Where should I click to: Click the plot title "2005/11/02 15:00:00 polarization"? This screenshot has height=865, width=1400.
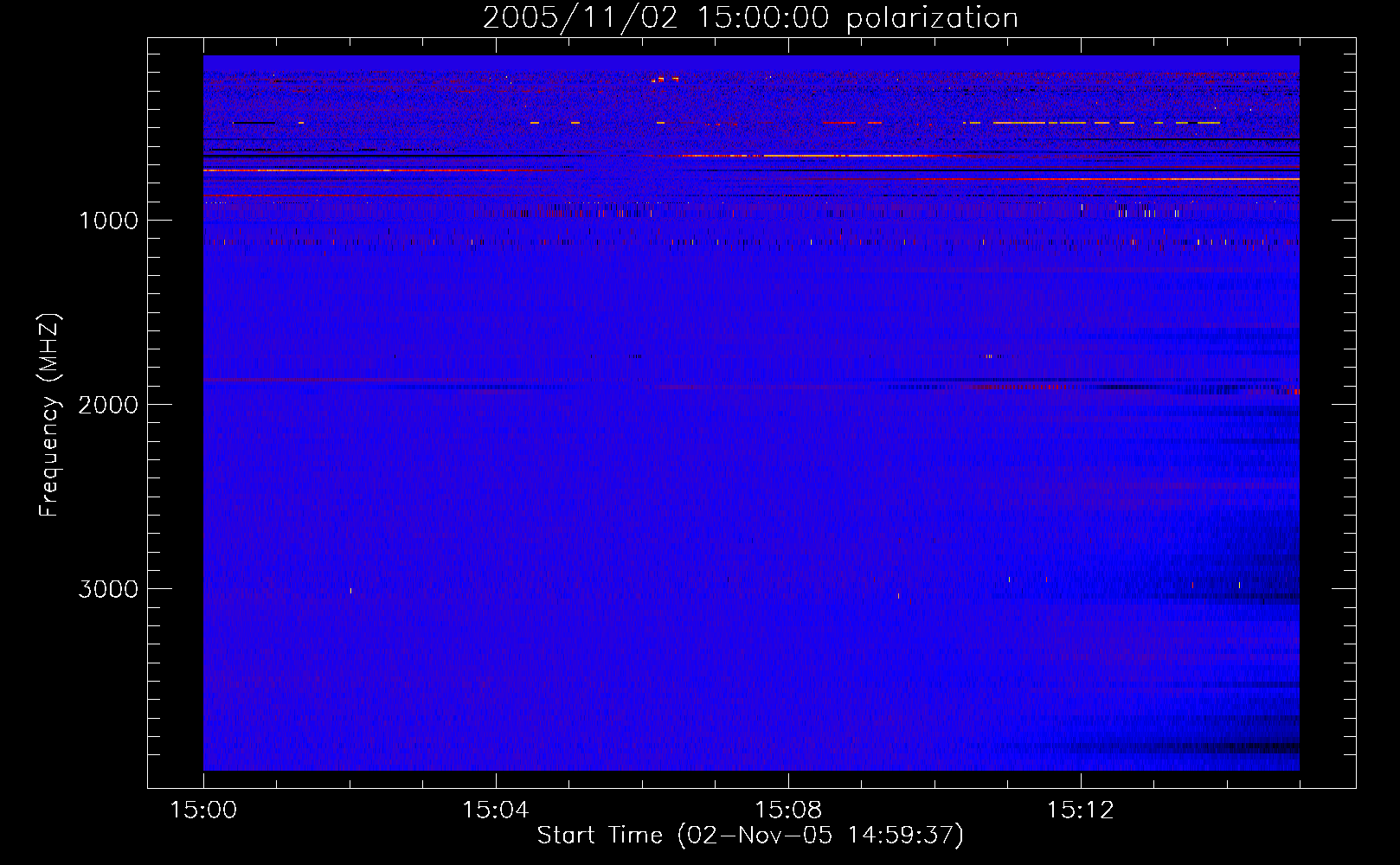click(750, 17)
